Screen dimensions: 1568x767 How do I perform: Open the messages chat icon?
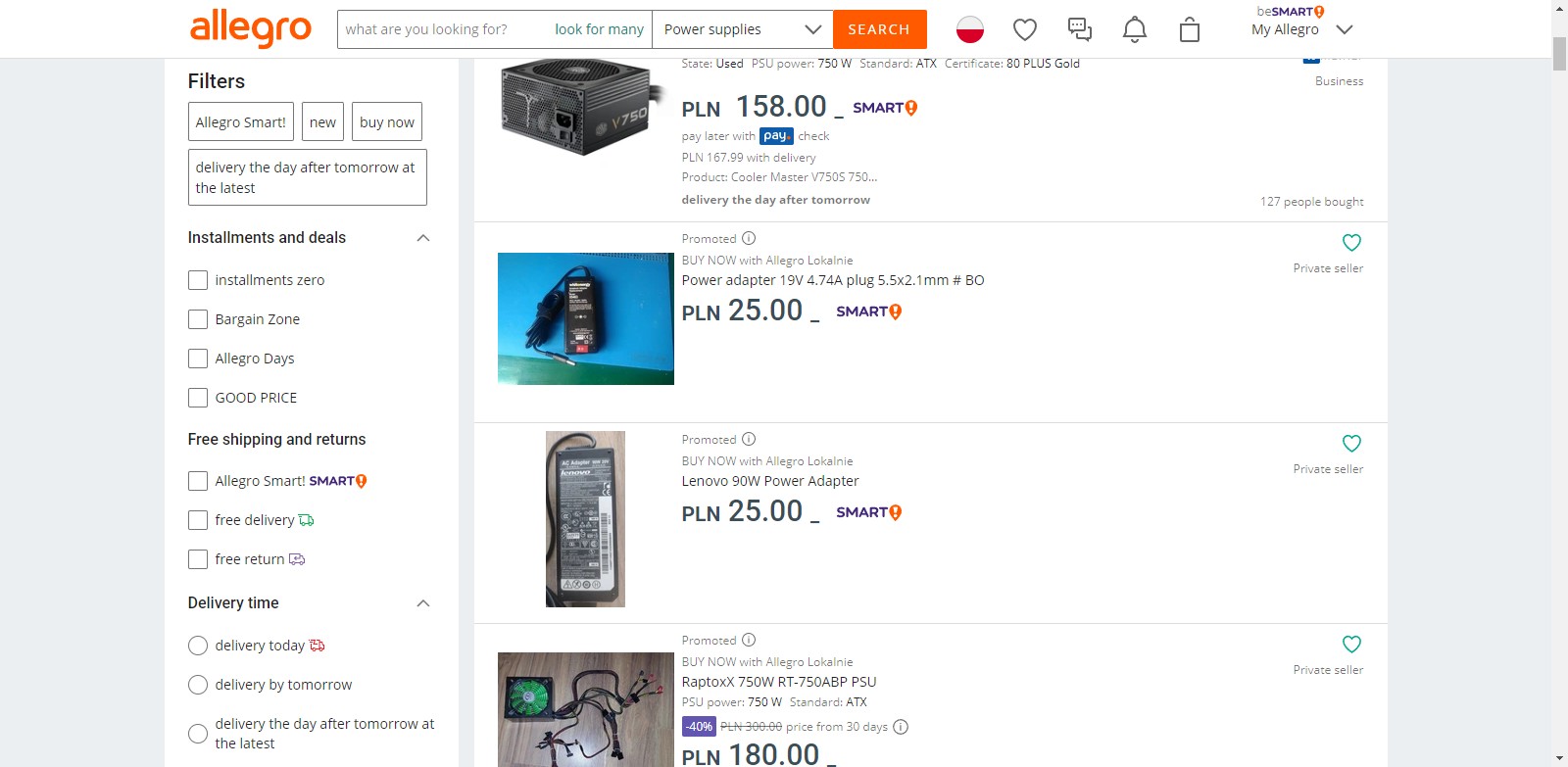coord(1079,30)
